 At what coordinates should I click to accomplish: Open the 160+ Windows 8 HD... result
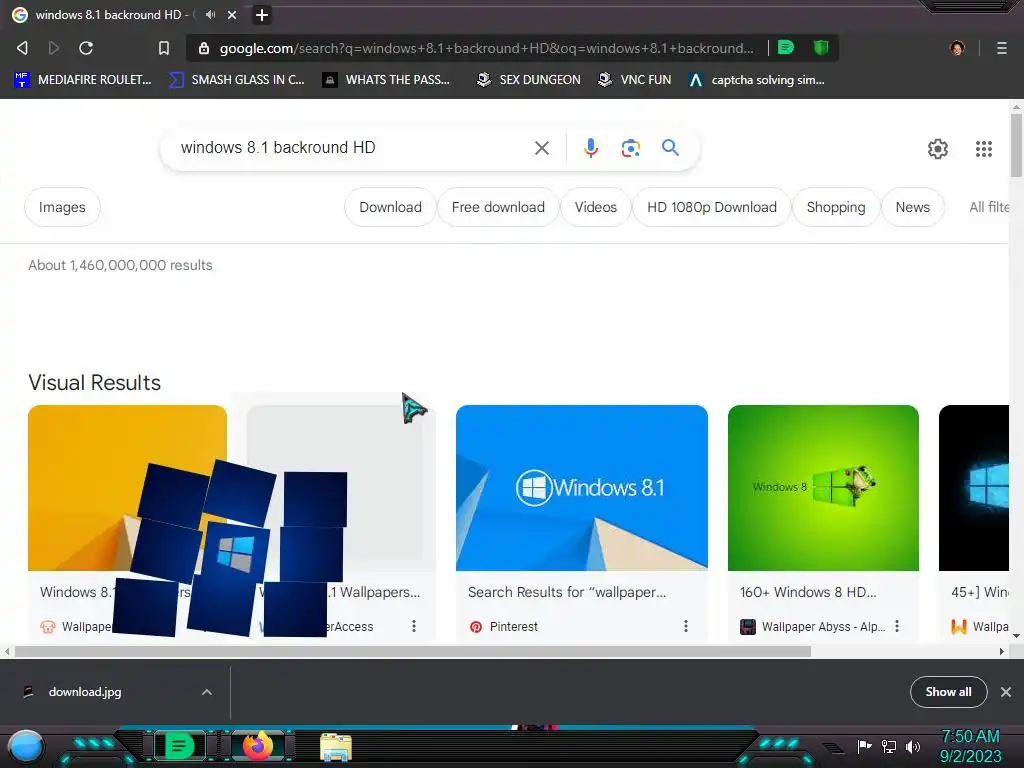[808, 592]
